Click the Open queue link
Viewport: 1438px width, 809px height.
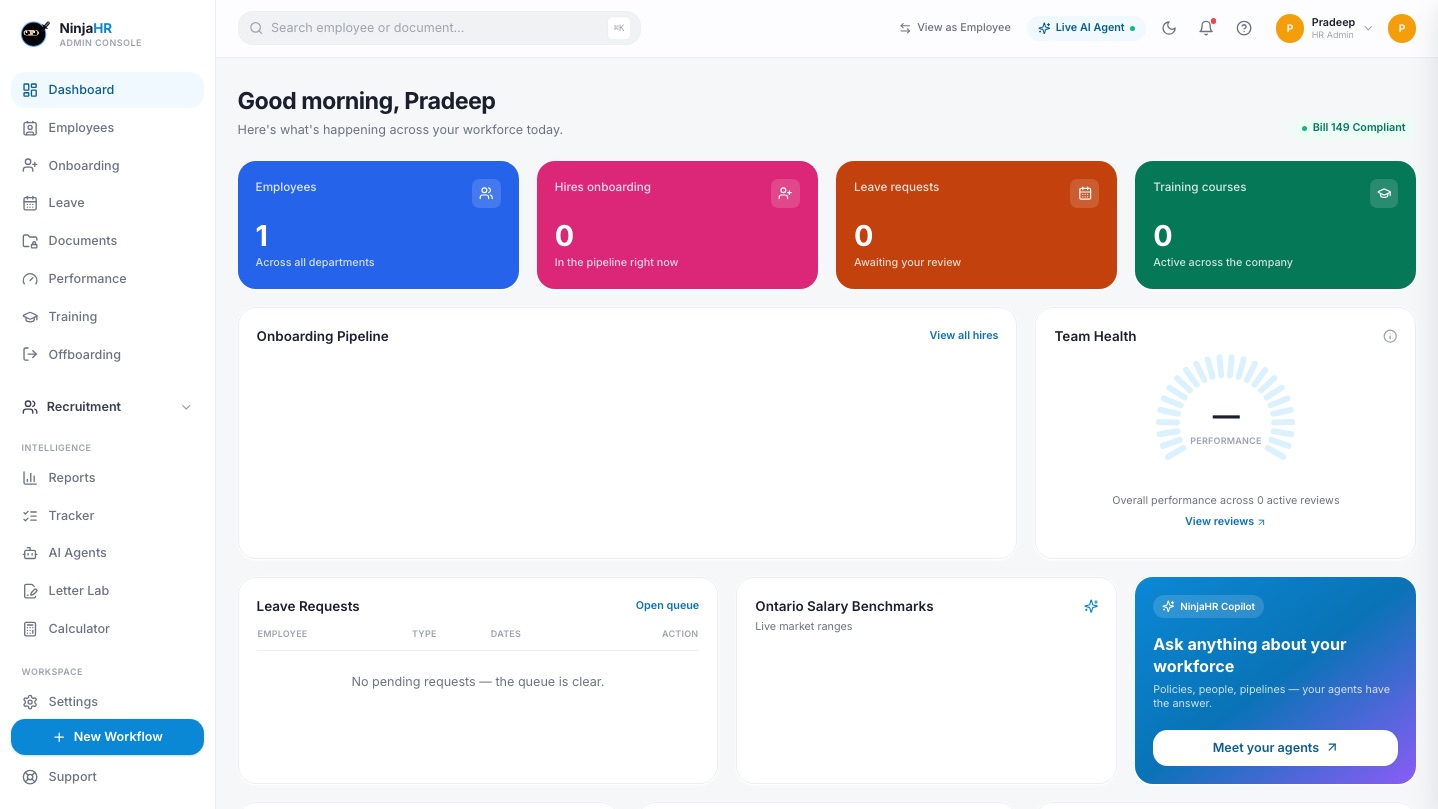[667, 606]
